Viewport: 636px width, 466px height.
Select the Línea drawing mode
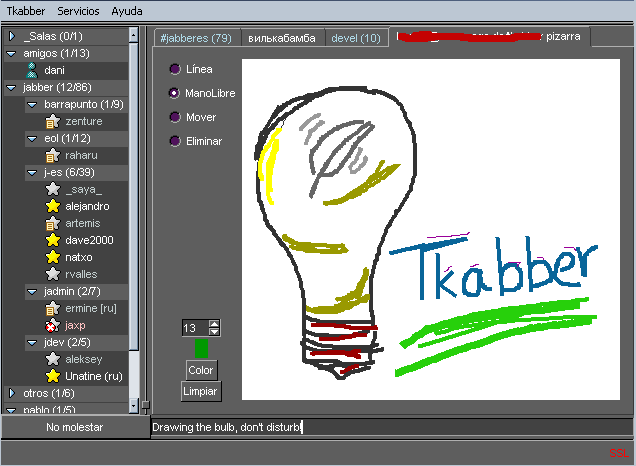click(x=175, y=69)
